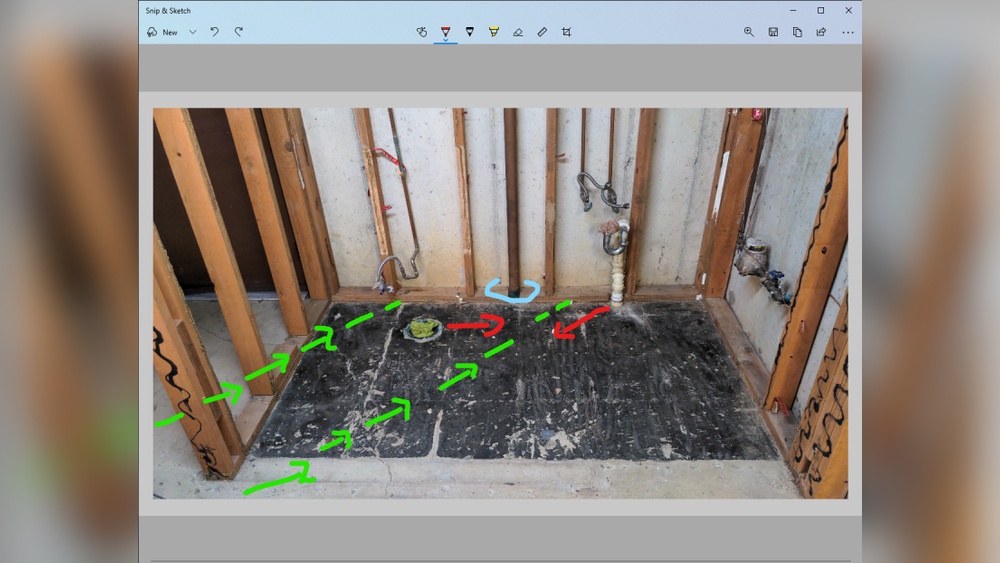Image resolution: width=1000 pixels, height=563 pixels.
Task: Click the New snip button
Action: click(162, 32)
